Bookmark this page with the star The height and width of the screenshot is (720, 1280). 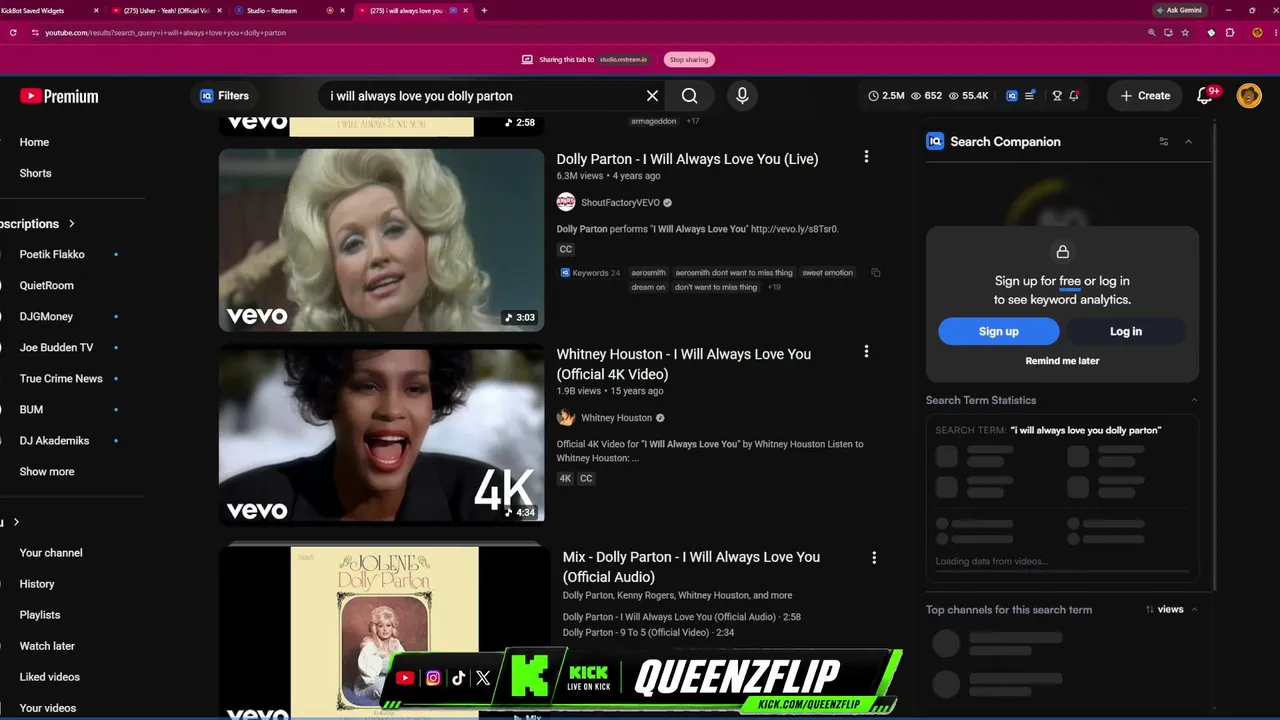tap(1185, 33)
